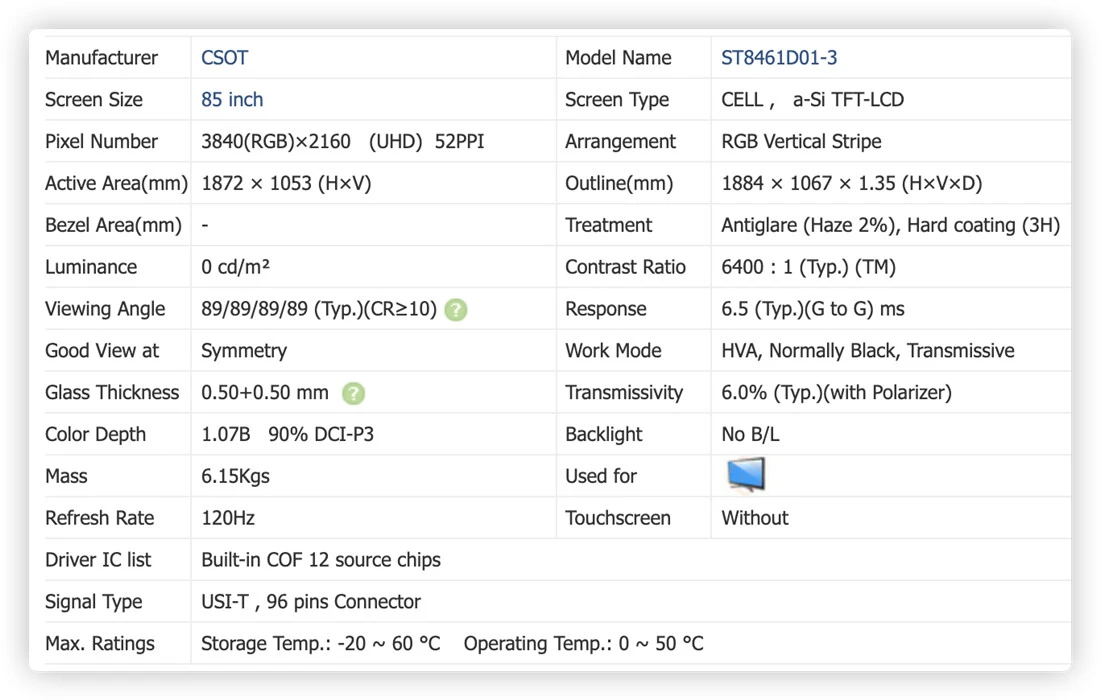
Task: Click the 89/89/89/89 (Typ.)(CR≥10) value
Action: pyautogui.click(x=319, y=309)
